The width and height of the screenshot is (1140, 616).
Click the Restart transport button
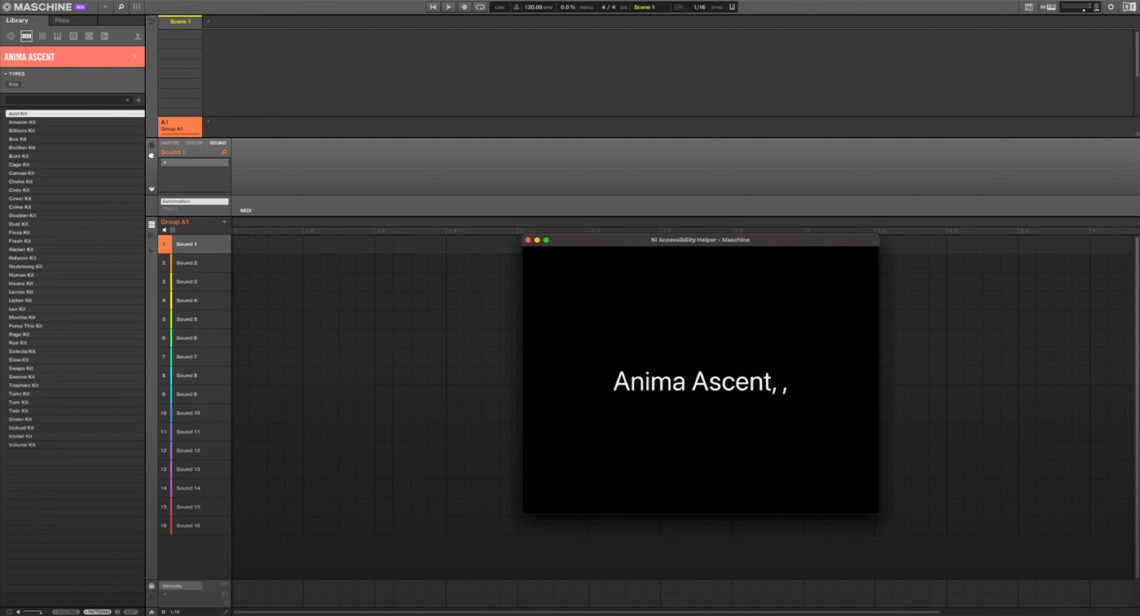click(x=433, y=7)
